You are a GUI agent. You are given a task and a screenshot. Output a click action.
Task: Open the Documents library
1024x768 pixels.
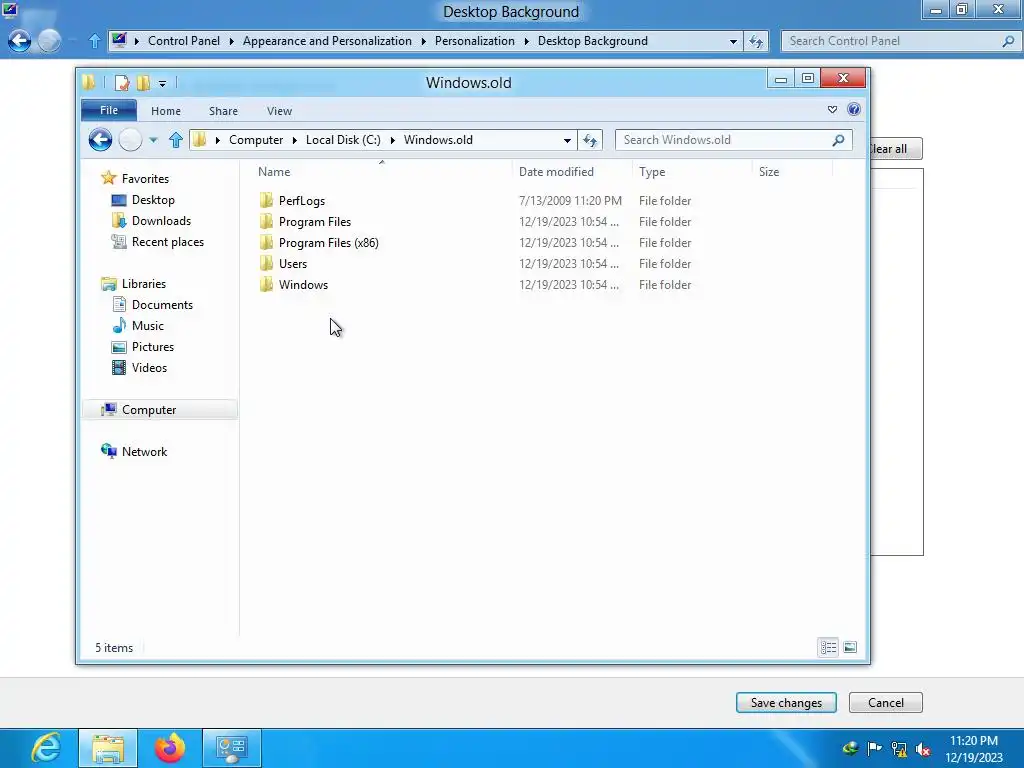click(x=162, y=304)
